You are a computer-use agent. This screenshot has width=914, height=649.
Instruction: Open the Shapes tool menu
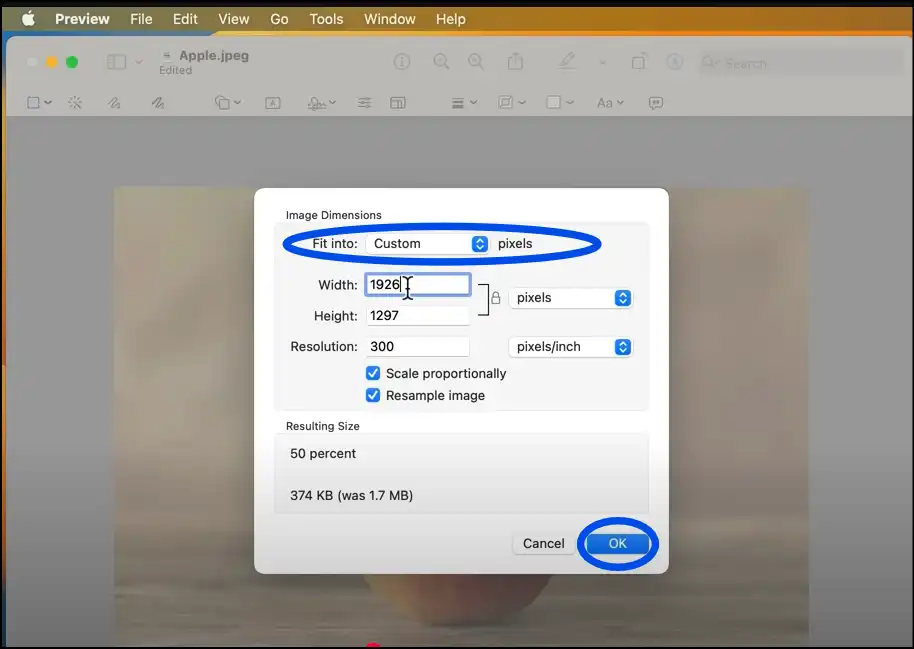pyautogui.click(x=227, y=103)
